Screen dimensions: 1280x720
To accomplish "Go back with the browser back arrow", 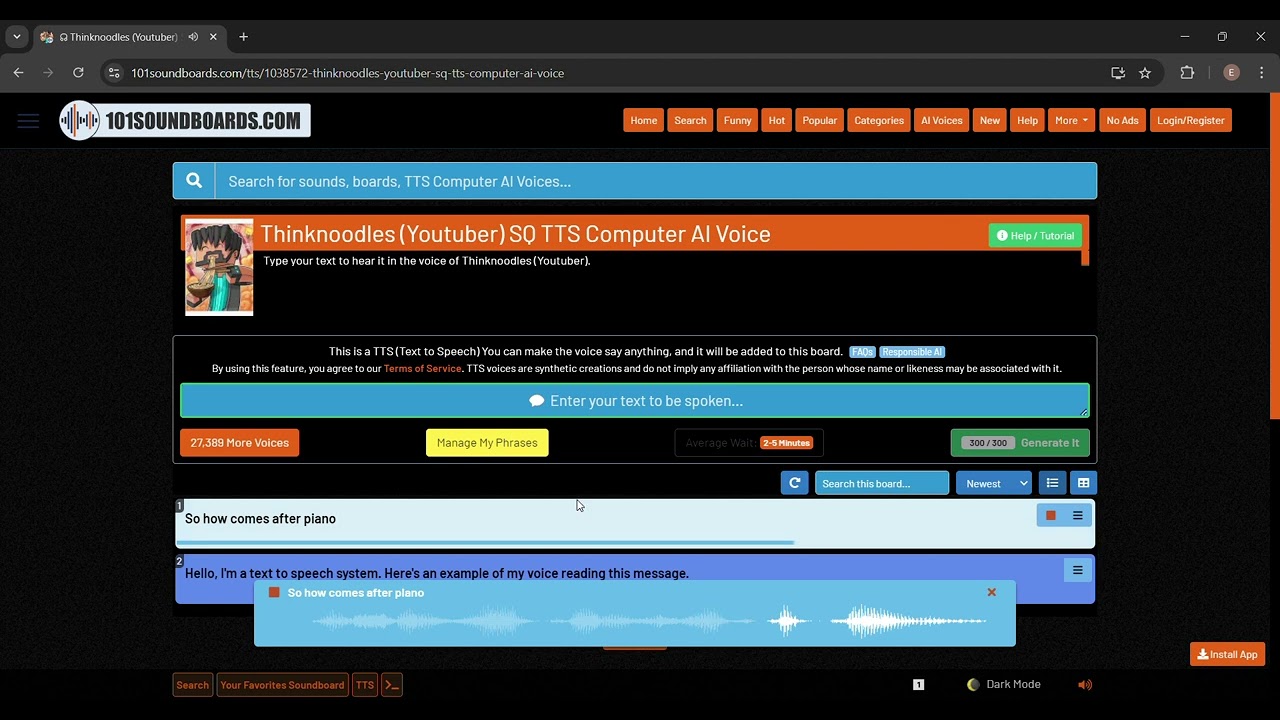I will tap(18, 73).
